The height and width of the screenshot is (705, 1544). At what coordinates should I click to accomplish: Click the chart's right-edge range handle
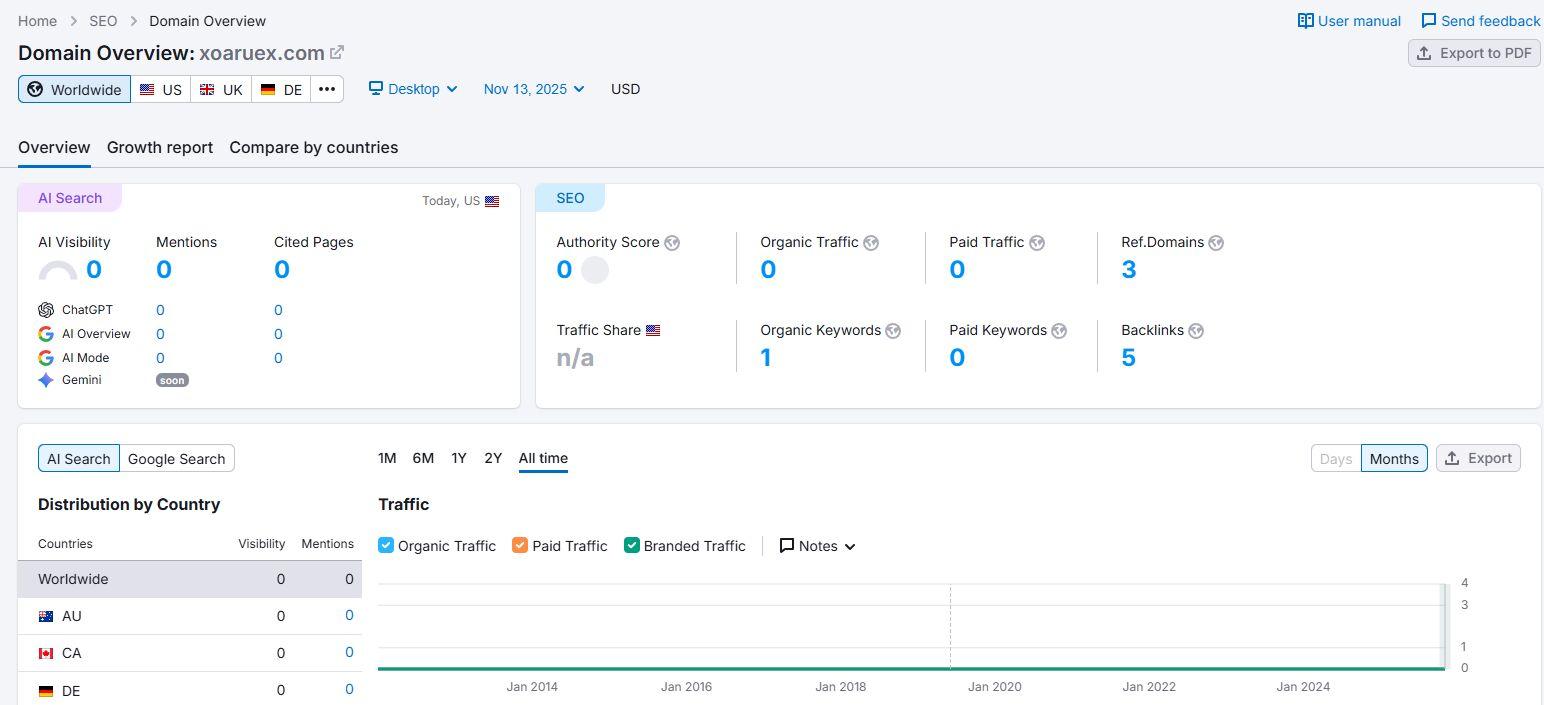pyautogui.click(x=1444, y=626)
